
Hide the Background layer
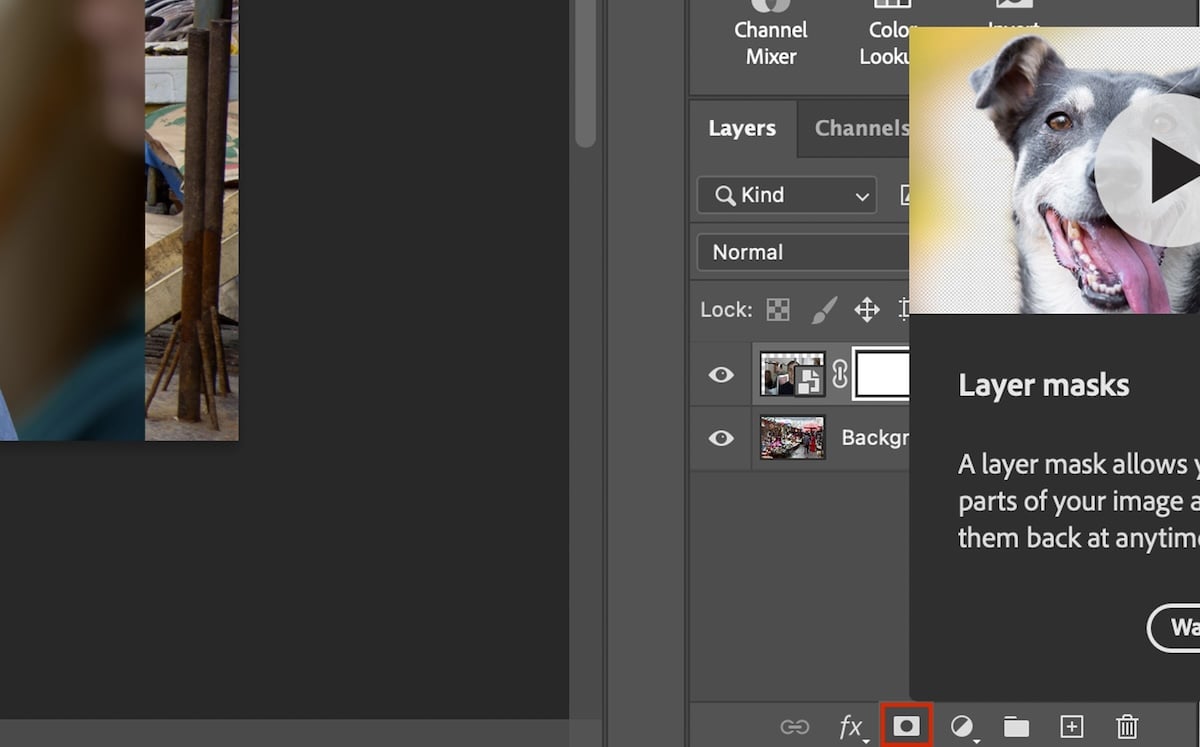(720, 437)
